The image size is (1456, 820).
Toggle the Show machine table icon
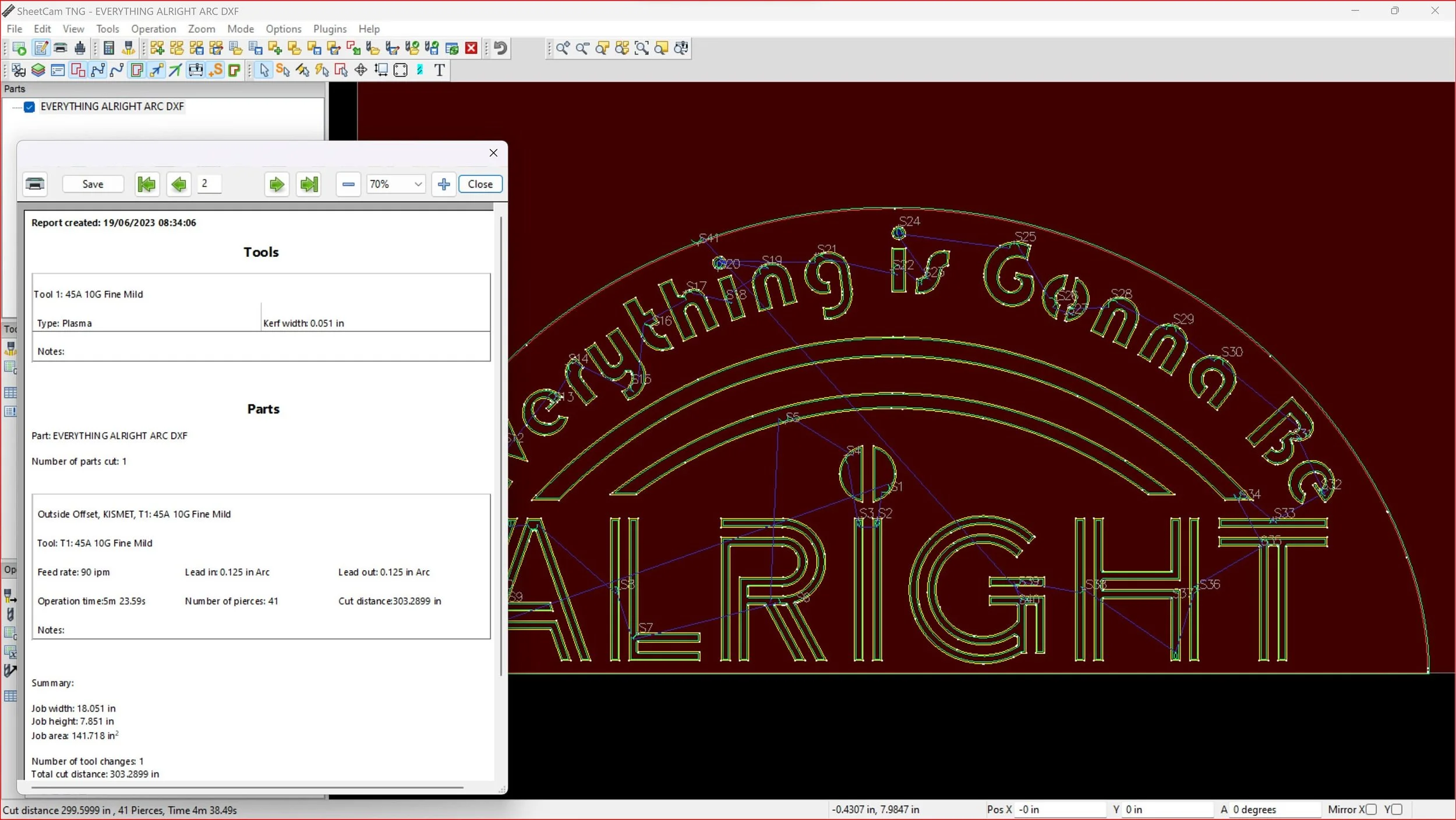196,70
